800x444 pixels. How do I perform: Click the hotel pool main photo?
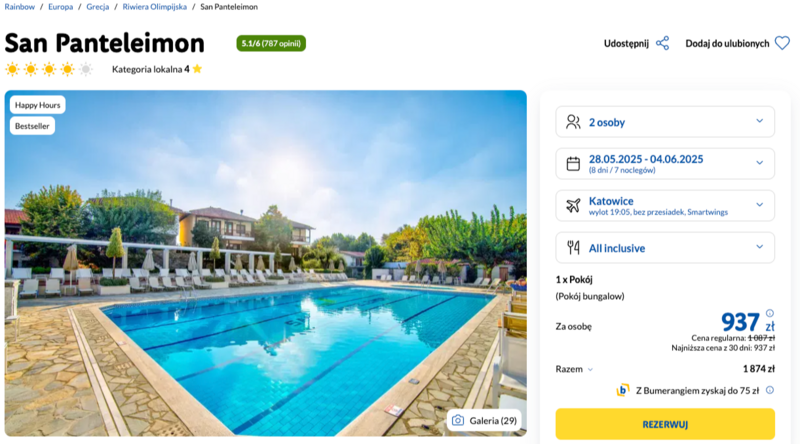point(265,263)
